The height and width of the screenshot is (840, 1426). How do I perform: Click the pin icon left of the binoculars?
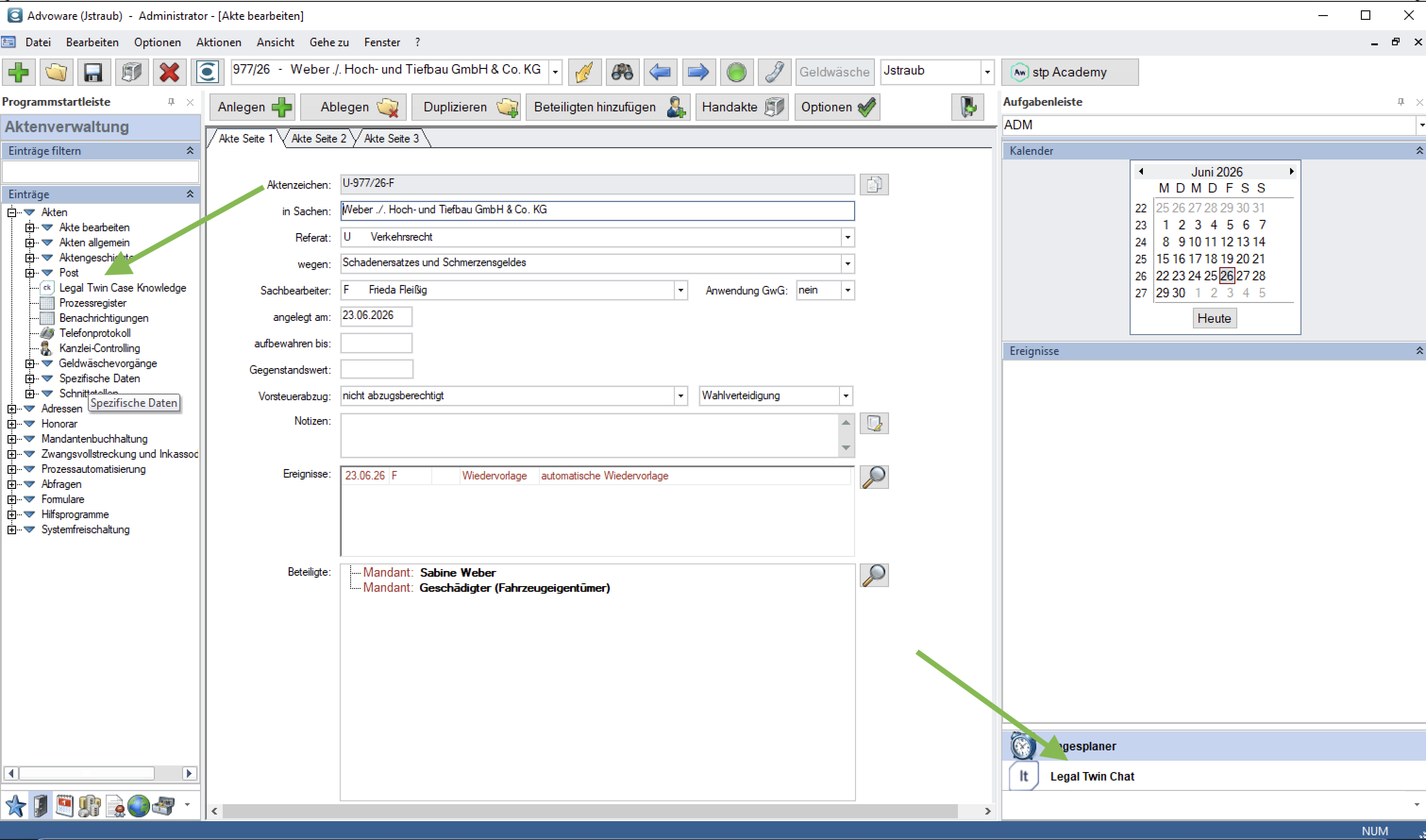click(584, 72)
